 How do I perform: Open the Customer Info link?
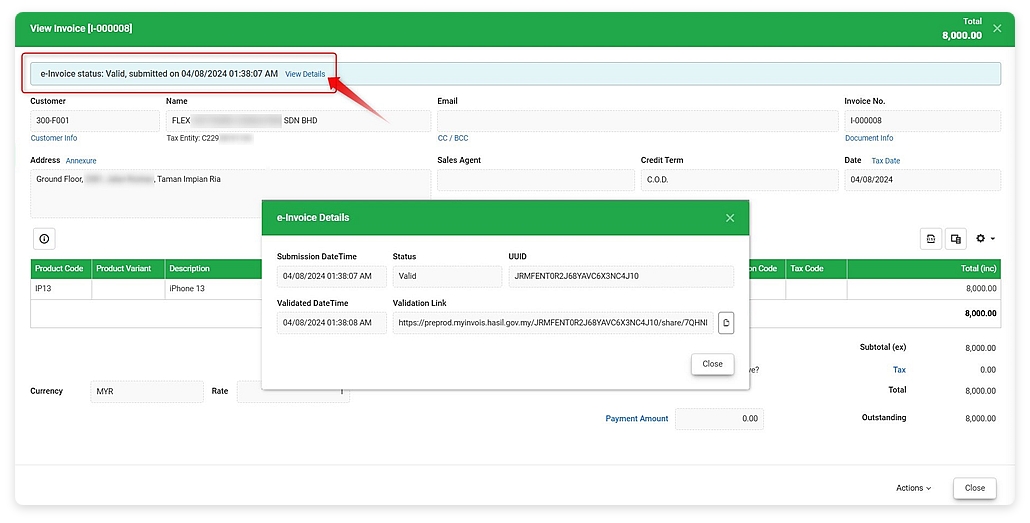point(54,138)
